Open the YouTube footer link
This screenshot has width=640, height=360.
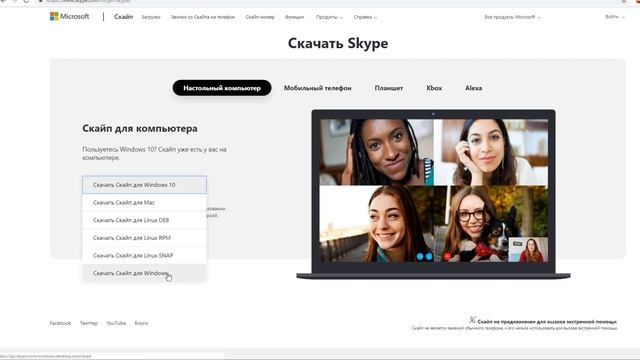(116, 323)
